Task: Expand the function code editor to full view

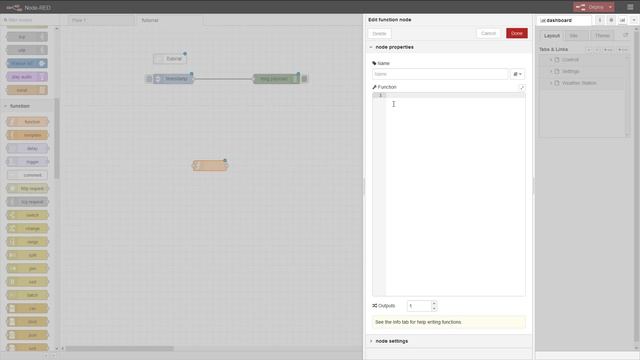Action: click(522, 87)
